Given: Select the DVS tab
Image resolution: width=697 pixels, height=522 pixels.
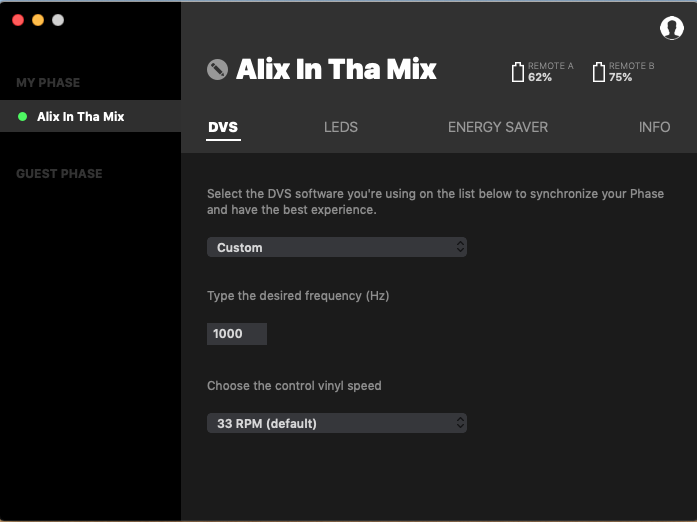Looking at the screenshot, I should [x=223, y=127].
